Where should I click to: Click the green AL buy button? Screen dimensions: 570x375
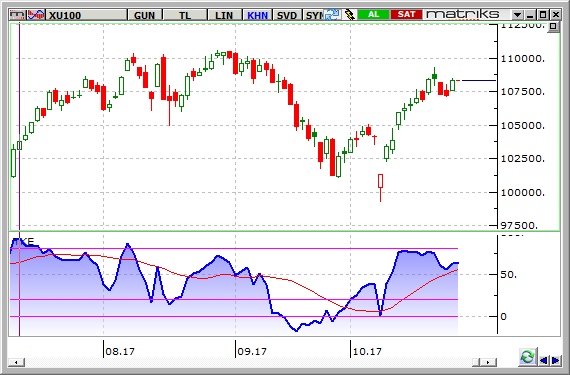click(373, 15)
